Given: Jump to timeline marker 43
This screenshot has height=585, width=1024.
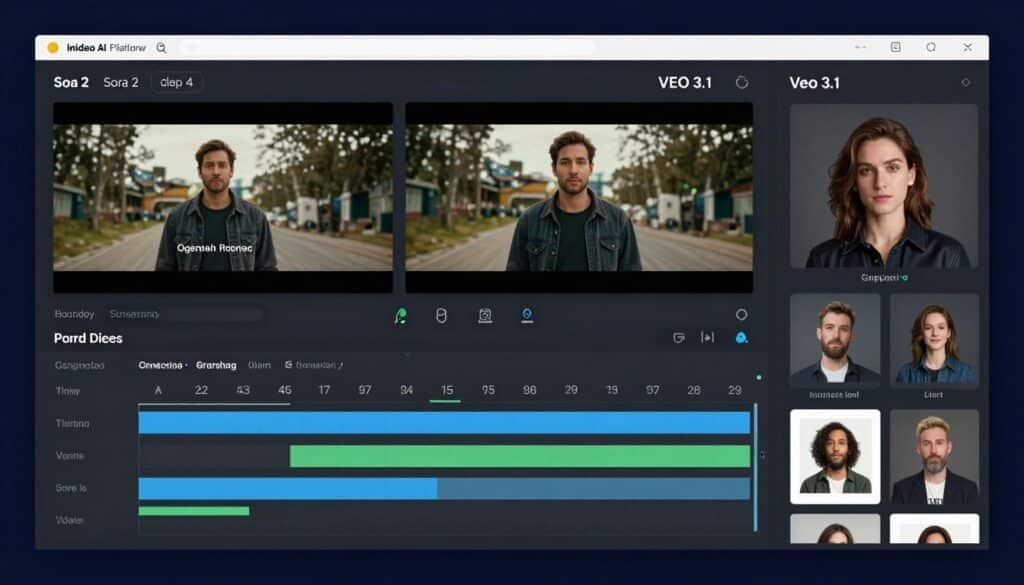Looking at the screenshot, I should [x=243, y=390].
